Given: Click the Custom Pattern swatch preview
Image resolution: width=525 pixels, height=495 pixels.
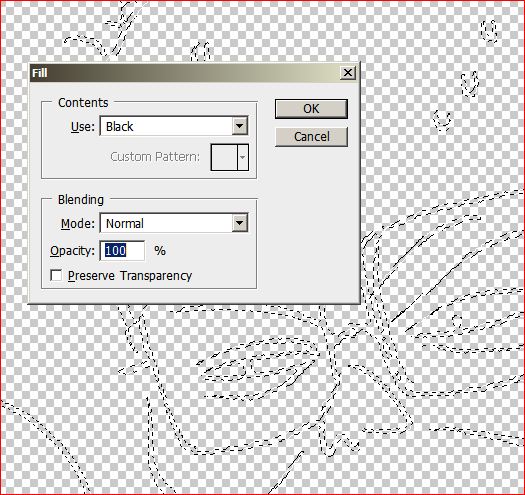Looking at the screenshot, I should pyautogui.click(x=224, y=157).
